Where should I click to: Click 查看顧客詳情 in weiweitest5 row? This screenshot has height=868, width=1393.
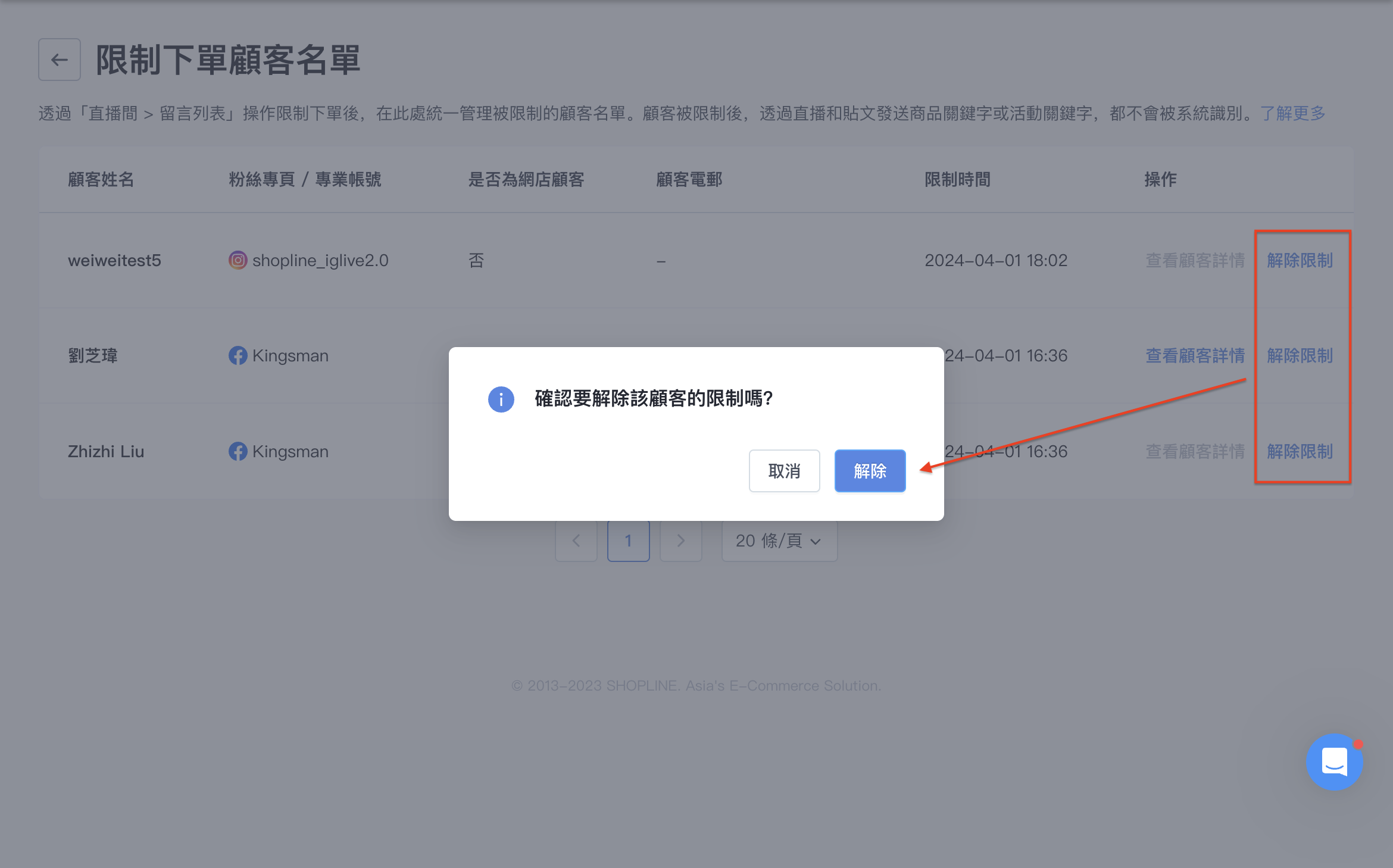(1195, 260)
